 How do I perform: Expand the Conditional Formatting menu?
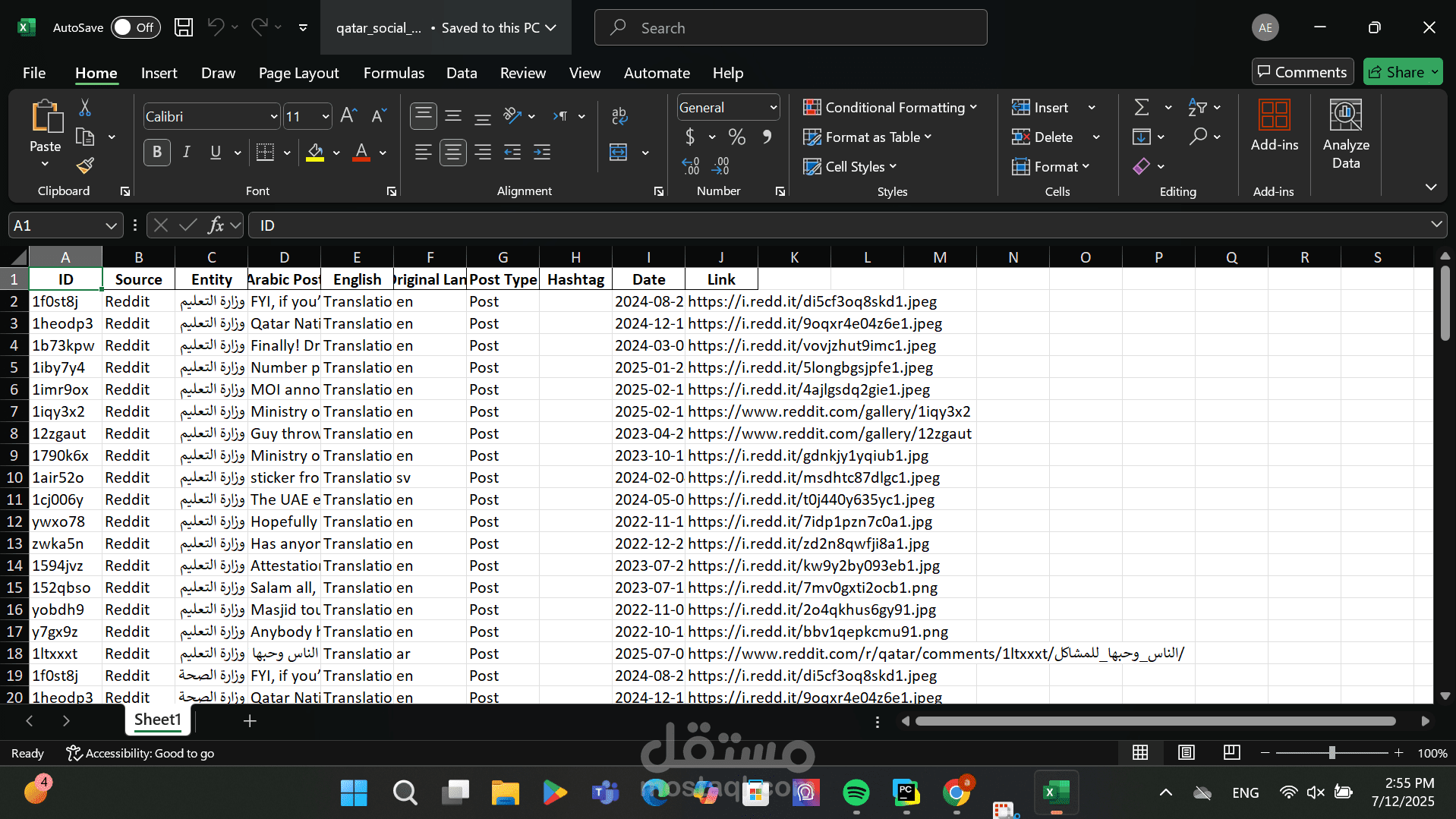coord(890,108)
